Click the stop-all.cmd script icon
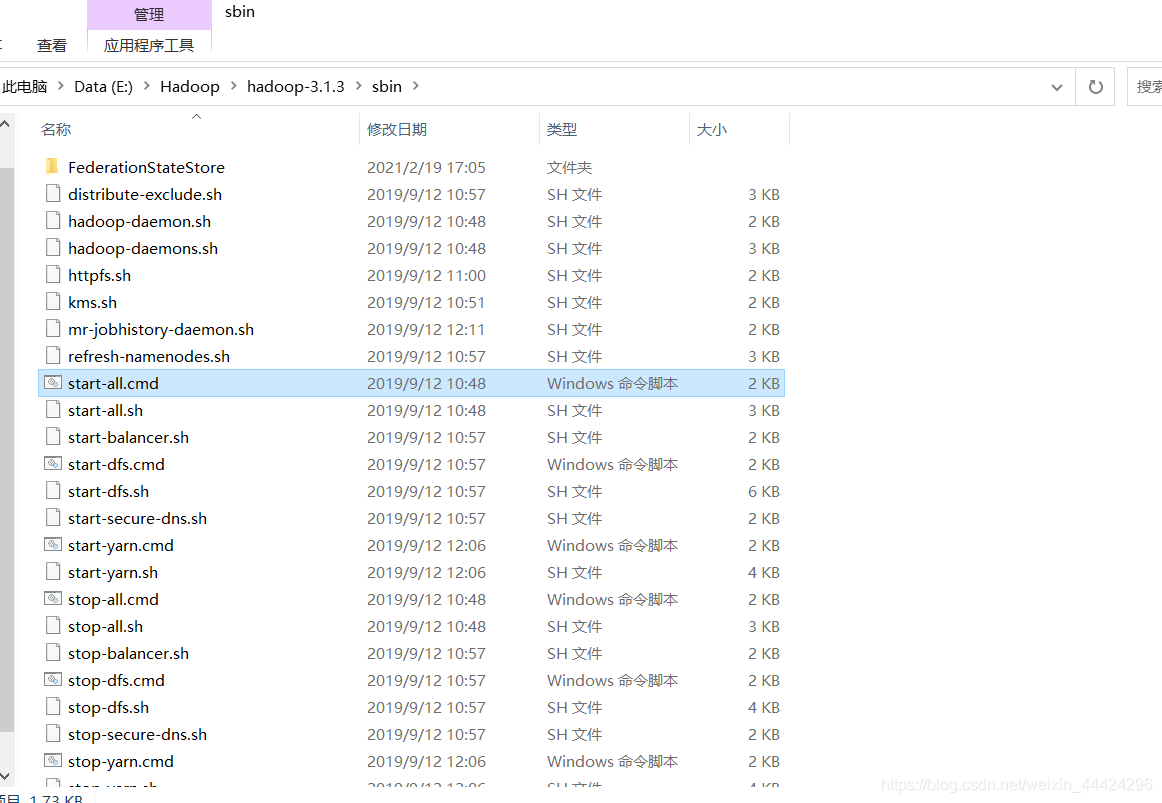The height and width of the screenshot is (803, 1162). (53, 599)
